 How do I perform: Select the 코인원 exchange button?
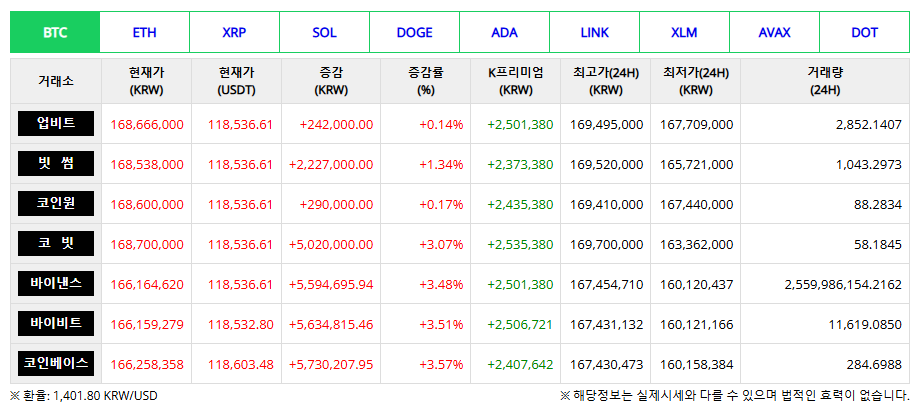coord(56,204)
